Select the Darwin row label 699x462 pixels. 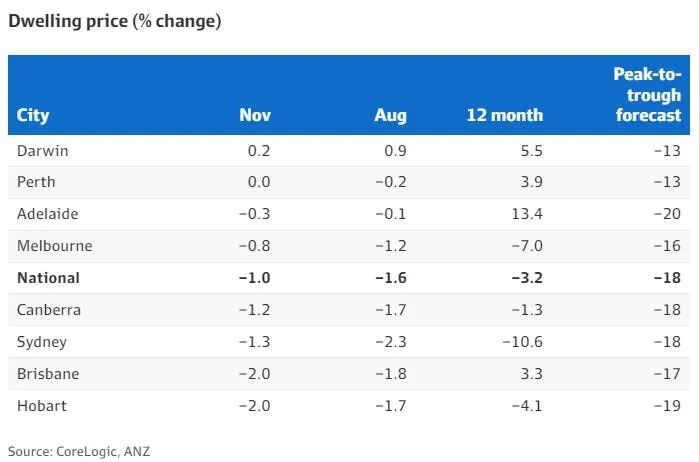point(42,151)
